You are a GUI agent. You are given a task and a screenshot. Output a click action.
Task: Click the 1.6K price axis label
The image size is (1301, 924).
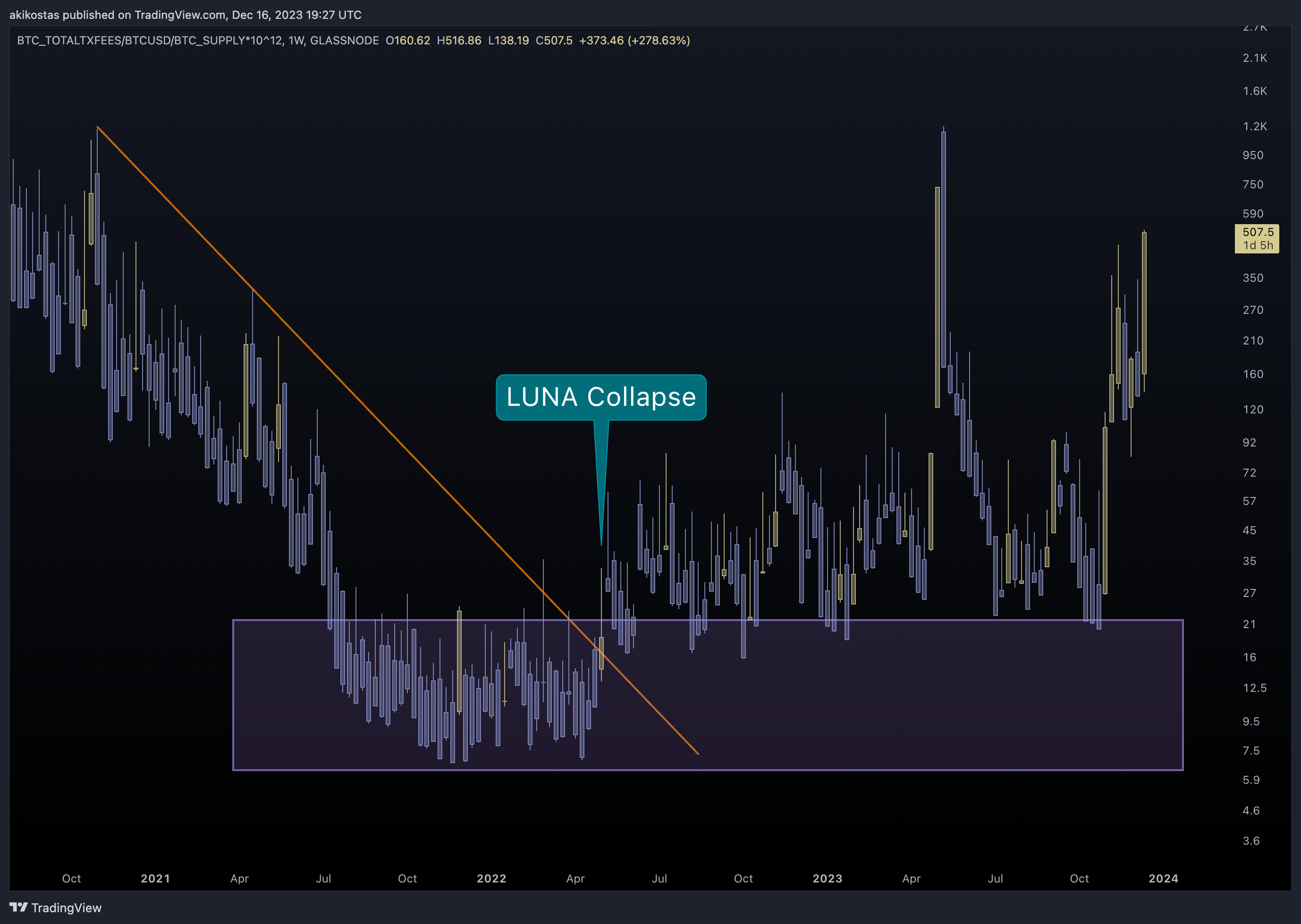pos(1255,91)
